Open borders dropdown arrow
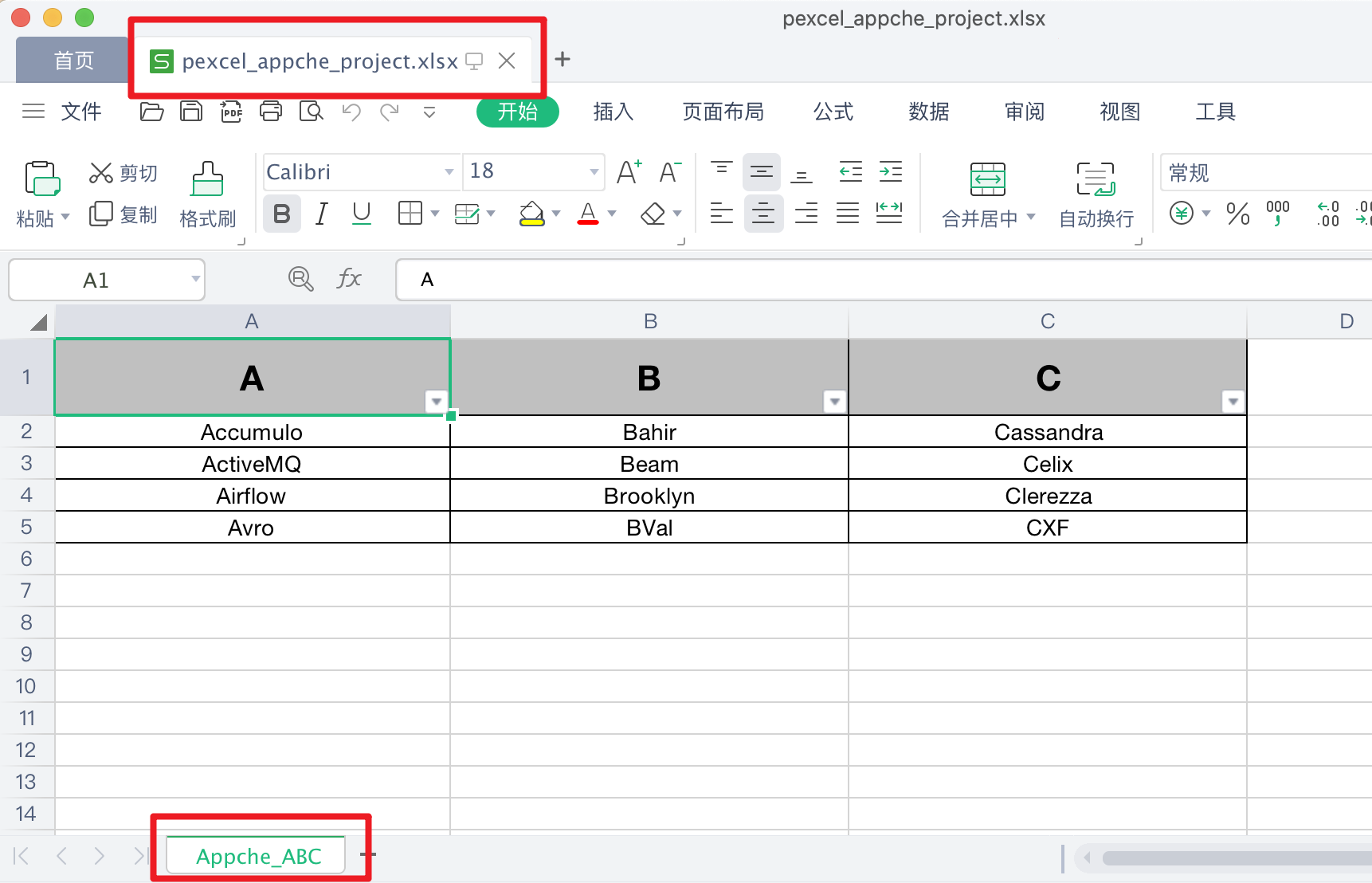 [435, 214]
